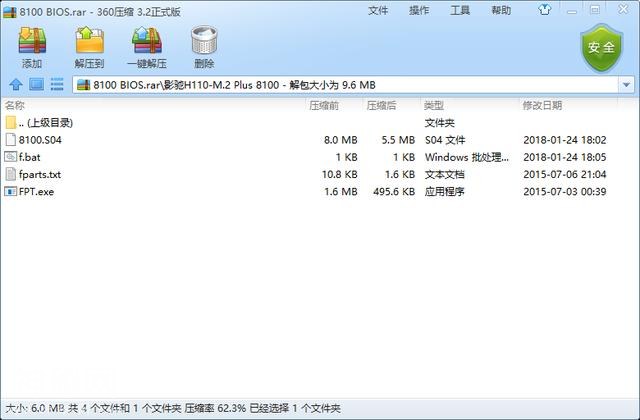Select the FPT.exe application file
Screen dimensions: 640x420
point(35,191)
